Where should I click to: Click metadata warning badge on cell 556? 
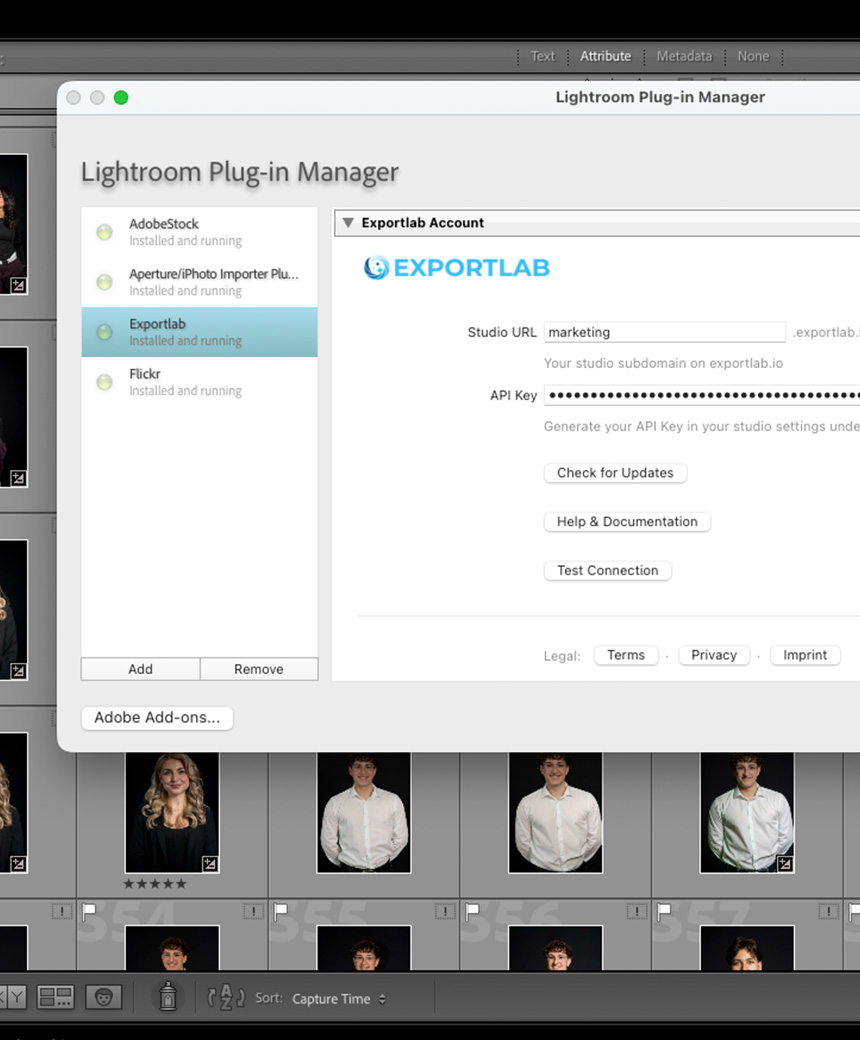pyautogui.click(x=637, y=911)
